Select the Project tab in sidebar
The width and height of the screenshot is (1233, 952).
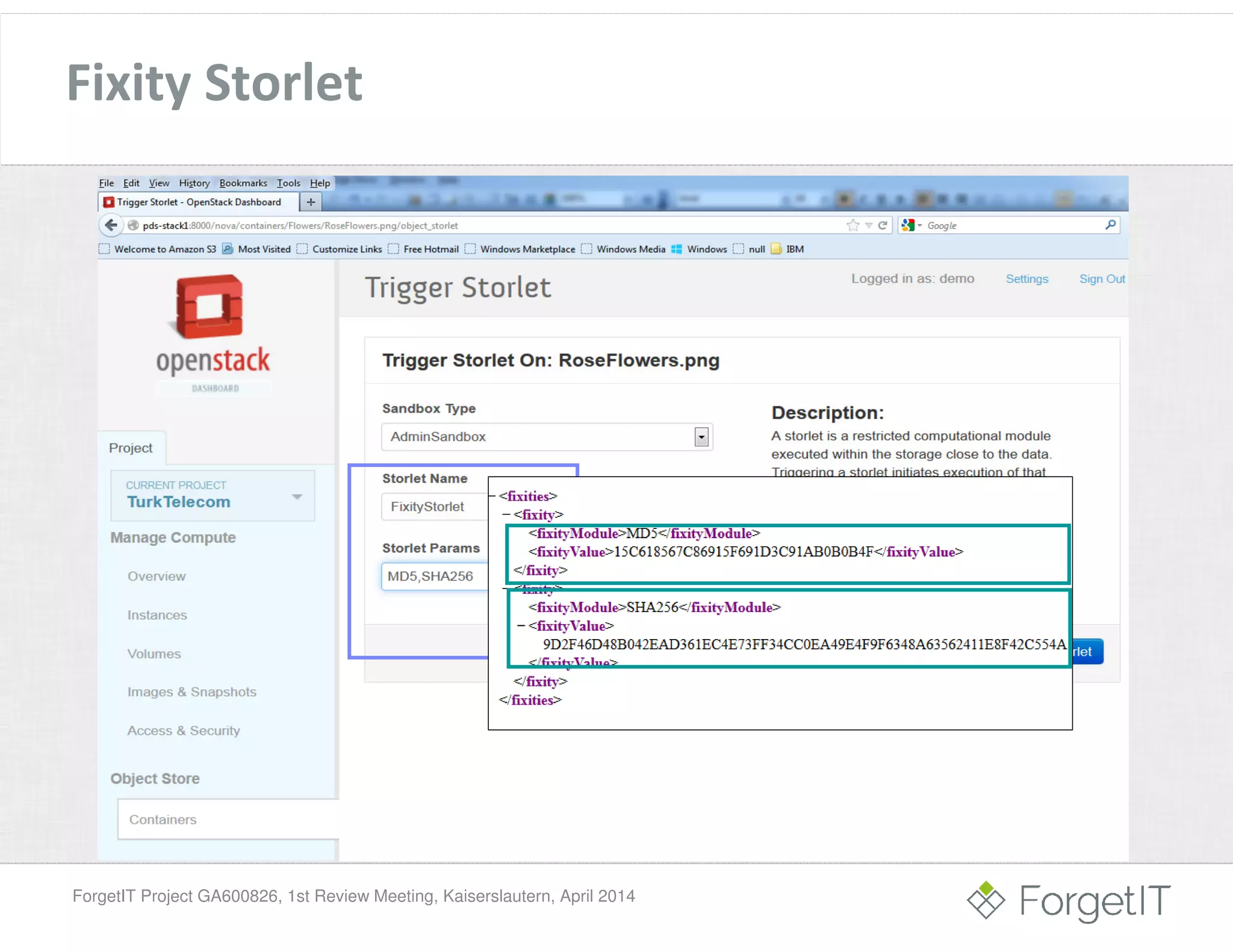[x=131, y=448]
